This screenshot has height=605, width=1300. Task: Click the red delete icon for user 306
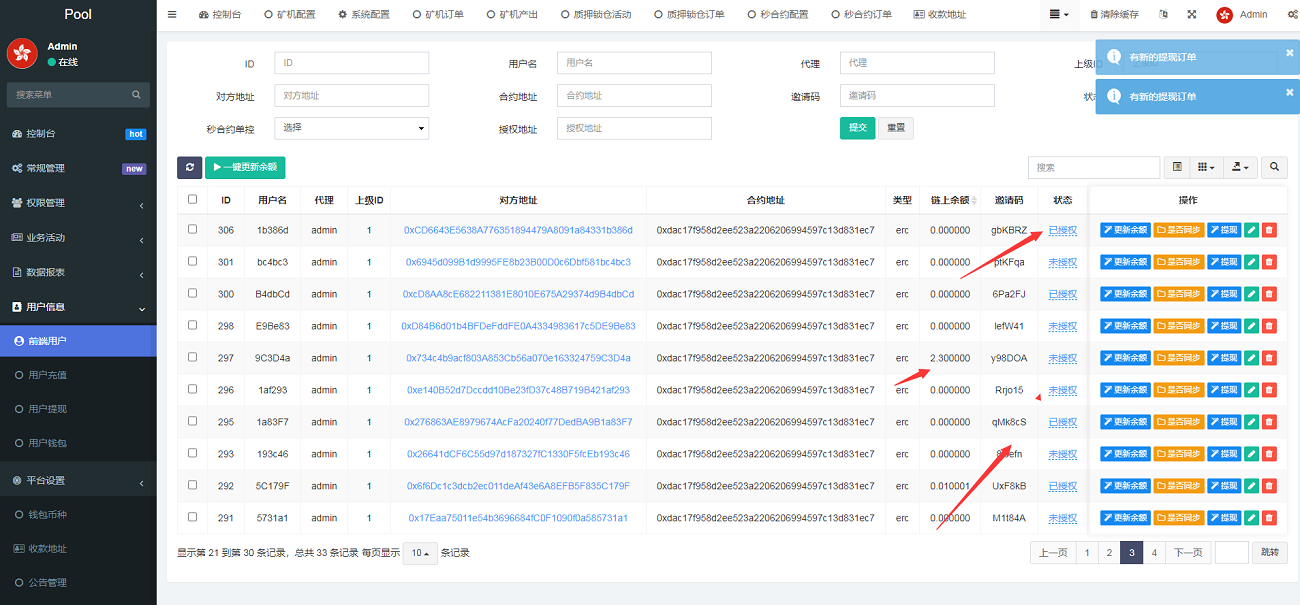[x=1269, y=230]
